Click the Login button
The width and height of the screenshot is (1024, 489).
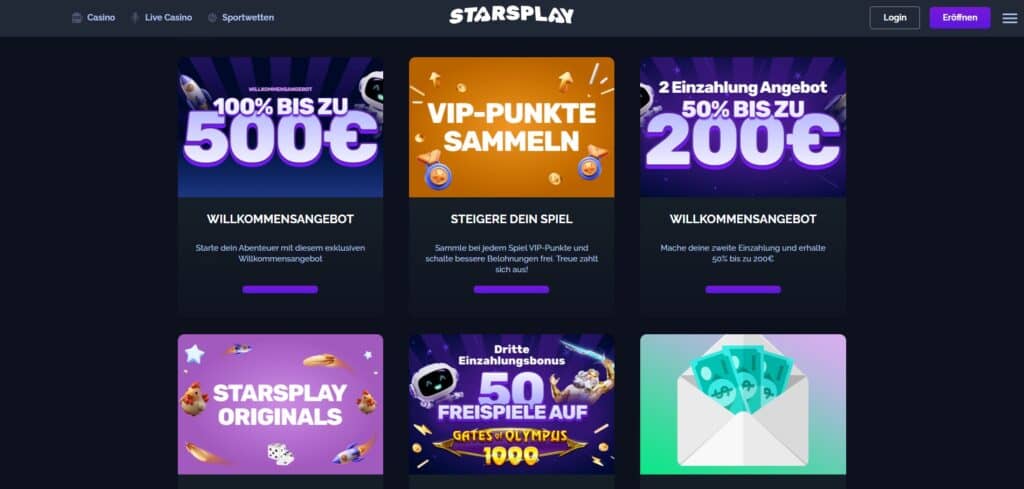point(895,18)
